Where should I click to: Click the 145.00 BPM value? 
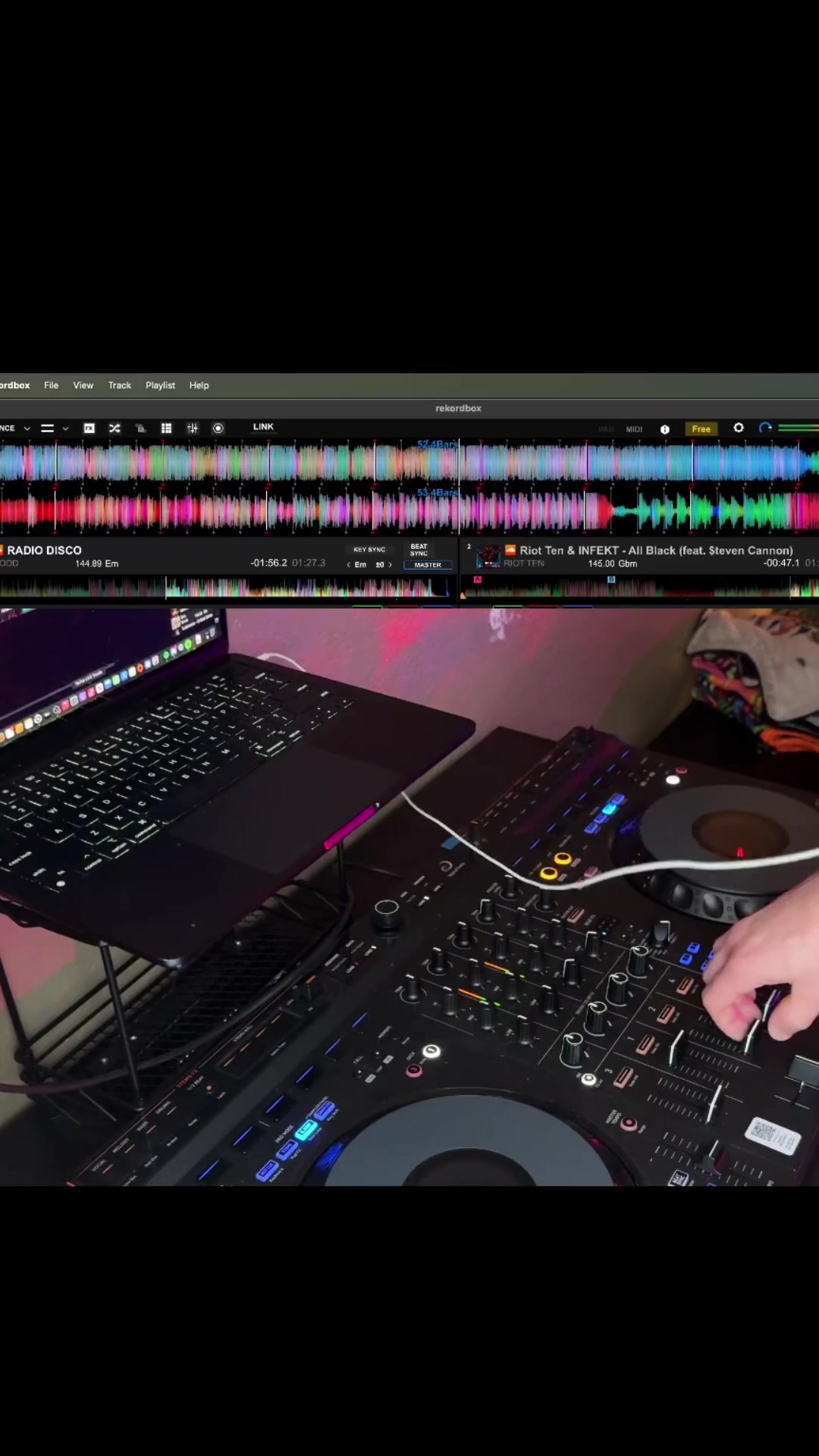coord(601,563)
